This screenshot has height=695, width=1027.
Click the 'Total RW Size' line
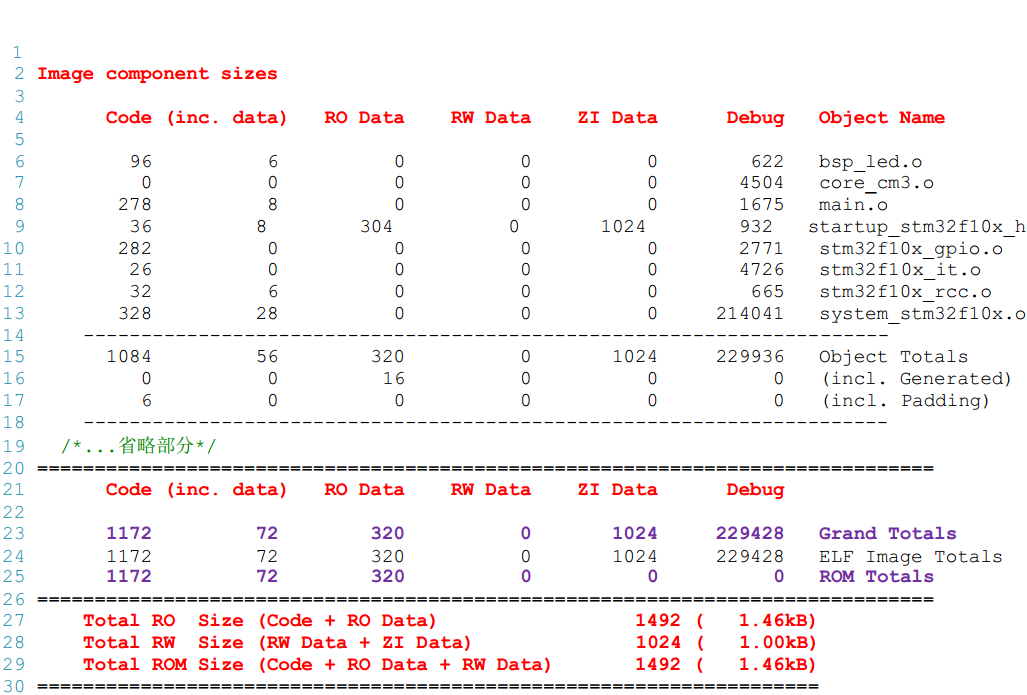point(449,643)
